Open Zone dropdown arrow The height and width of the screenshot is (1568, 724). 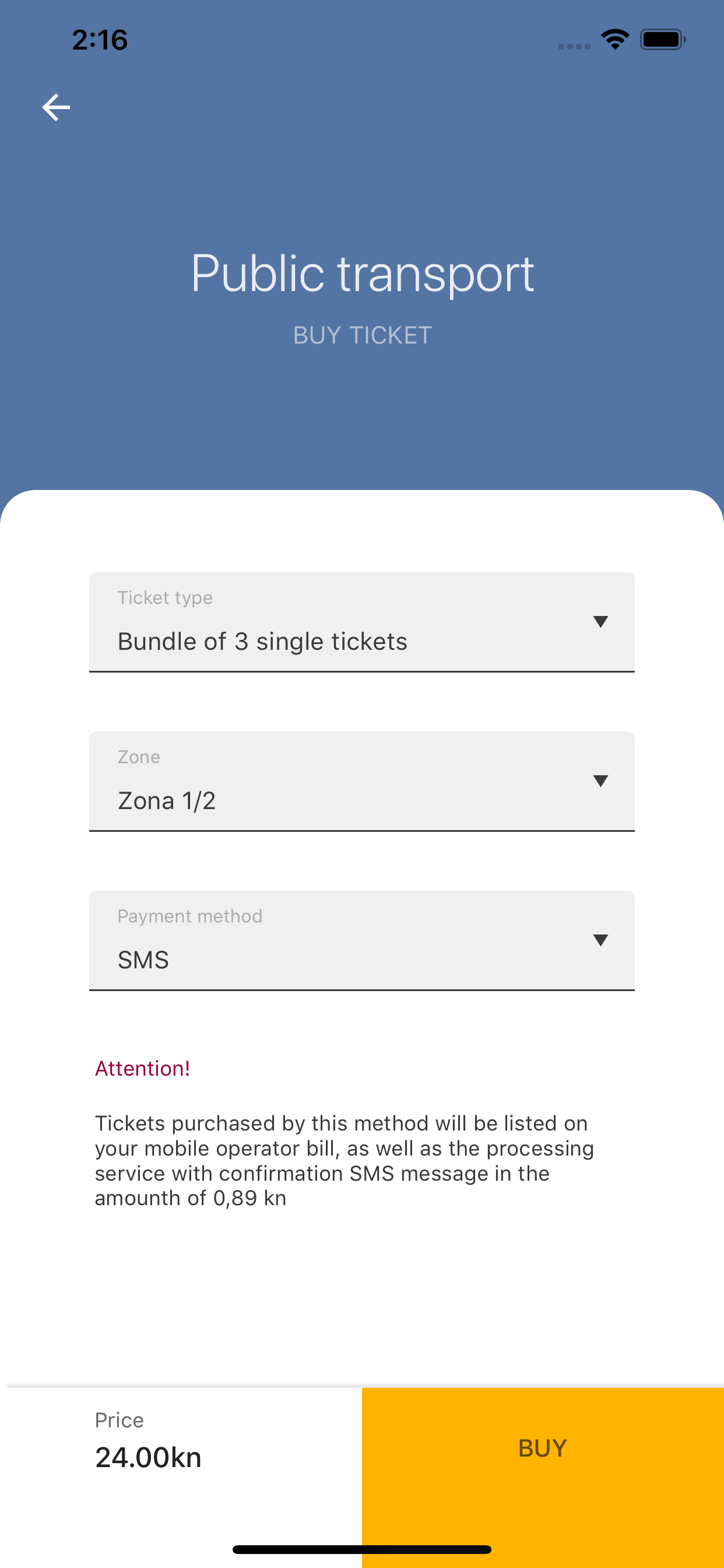coord(600,781)
